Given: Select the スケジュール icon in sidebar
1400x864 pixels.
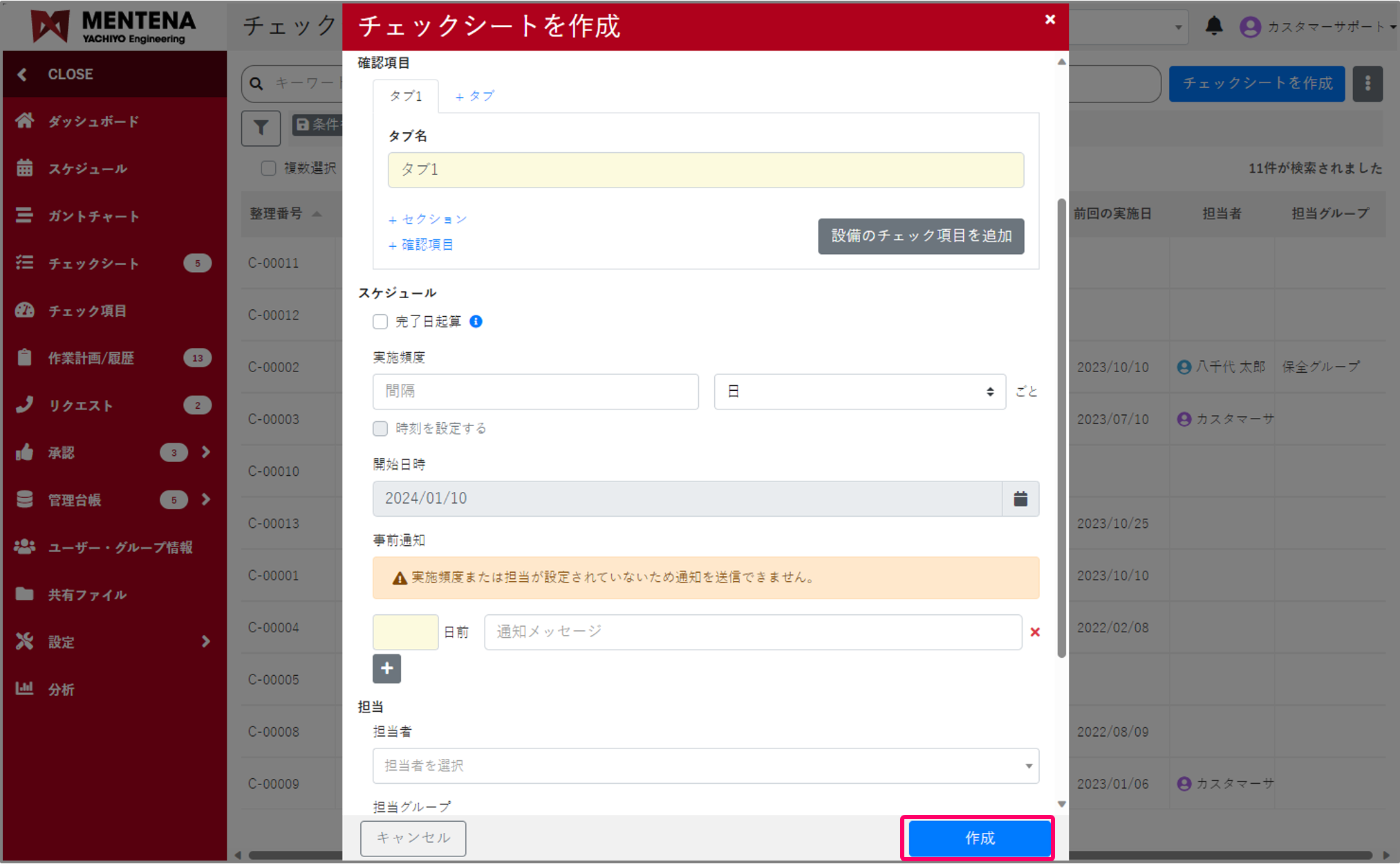Looking at the screenshot, I should pos(25,168).
